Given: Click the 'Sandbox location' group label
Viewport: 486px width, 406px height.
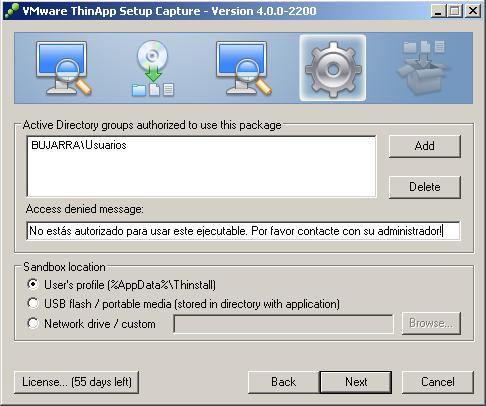Looking at the screenshot, I should (64, 267).
